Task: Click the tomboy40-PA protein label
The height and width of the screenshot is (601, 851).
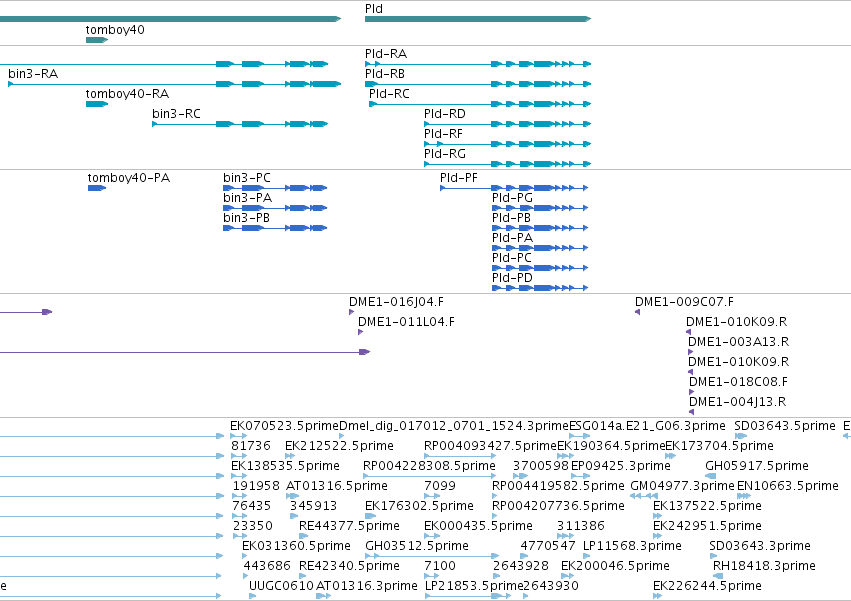Action: click(129, 178)
